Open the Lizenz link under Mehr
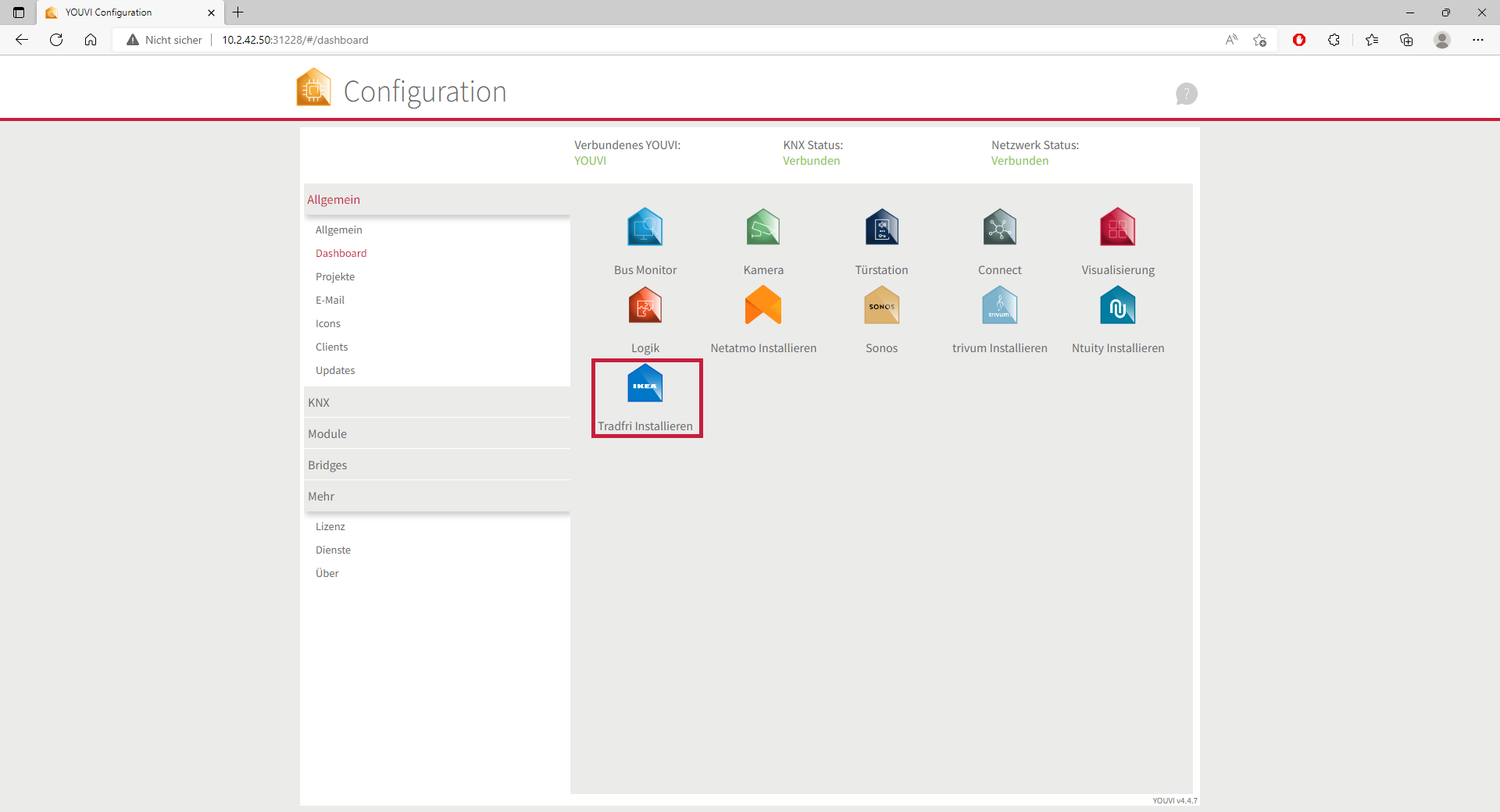Viewport: 1500px width, 812px height. 330,526
